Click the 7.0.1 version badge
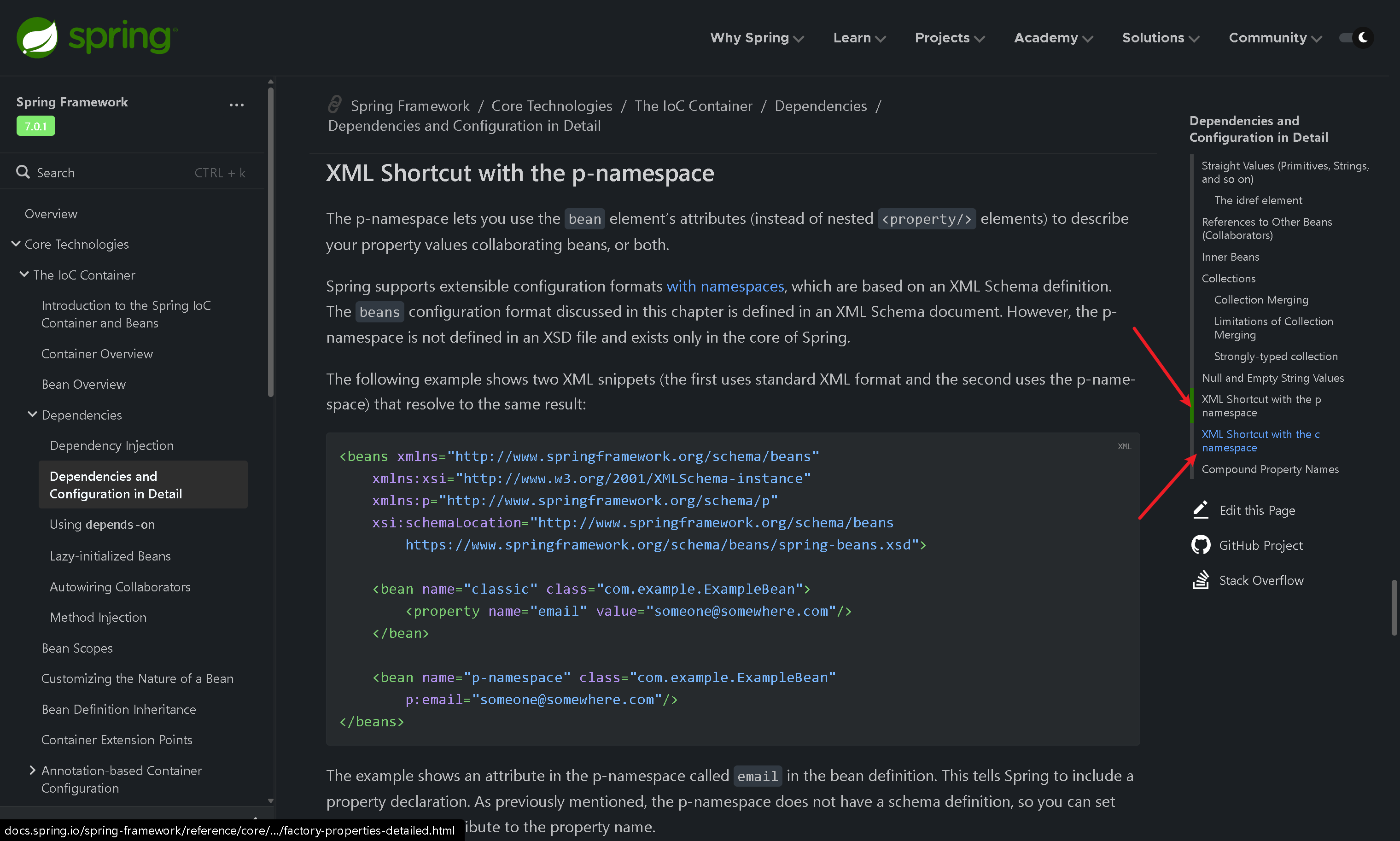1400x841 pixels. (x=36, y=126)
